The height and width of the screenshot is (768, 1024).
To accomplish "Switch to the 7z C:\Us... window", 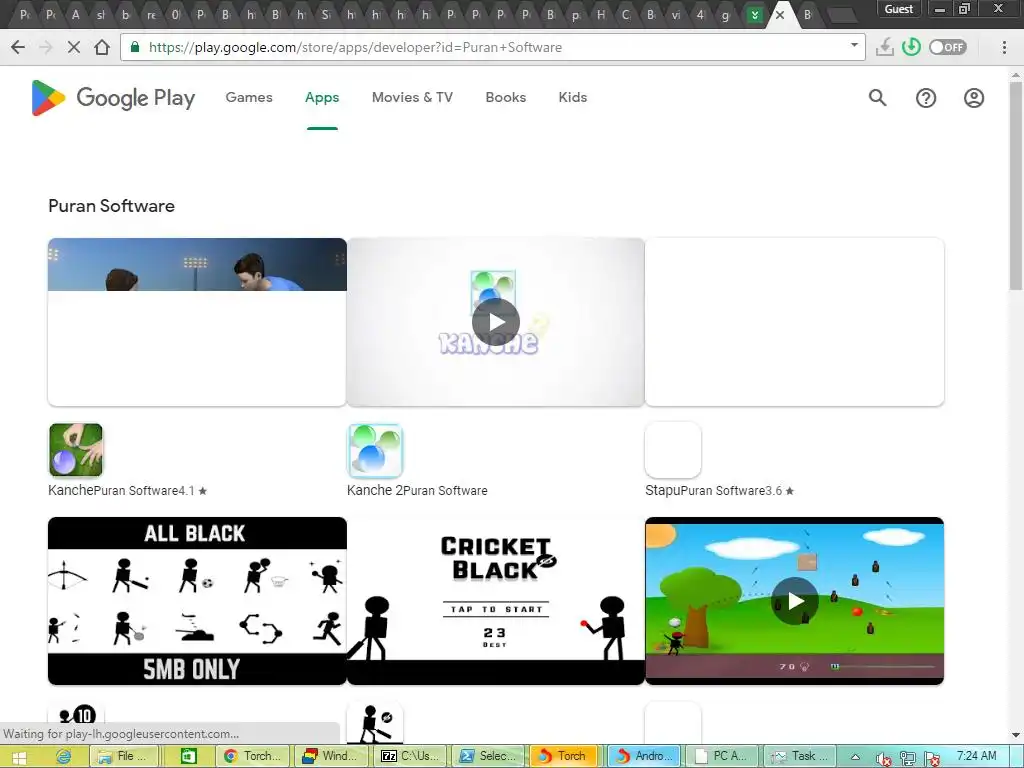I will coord(409,756).
